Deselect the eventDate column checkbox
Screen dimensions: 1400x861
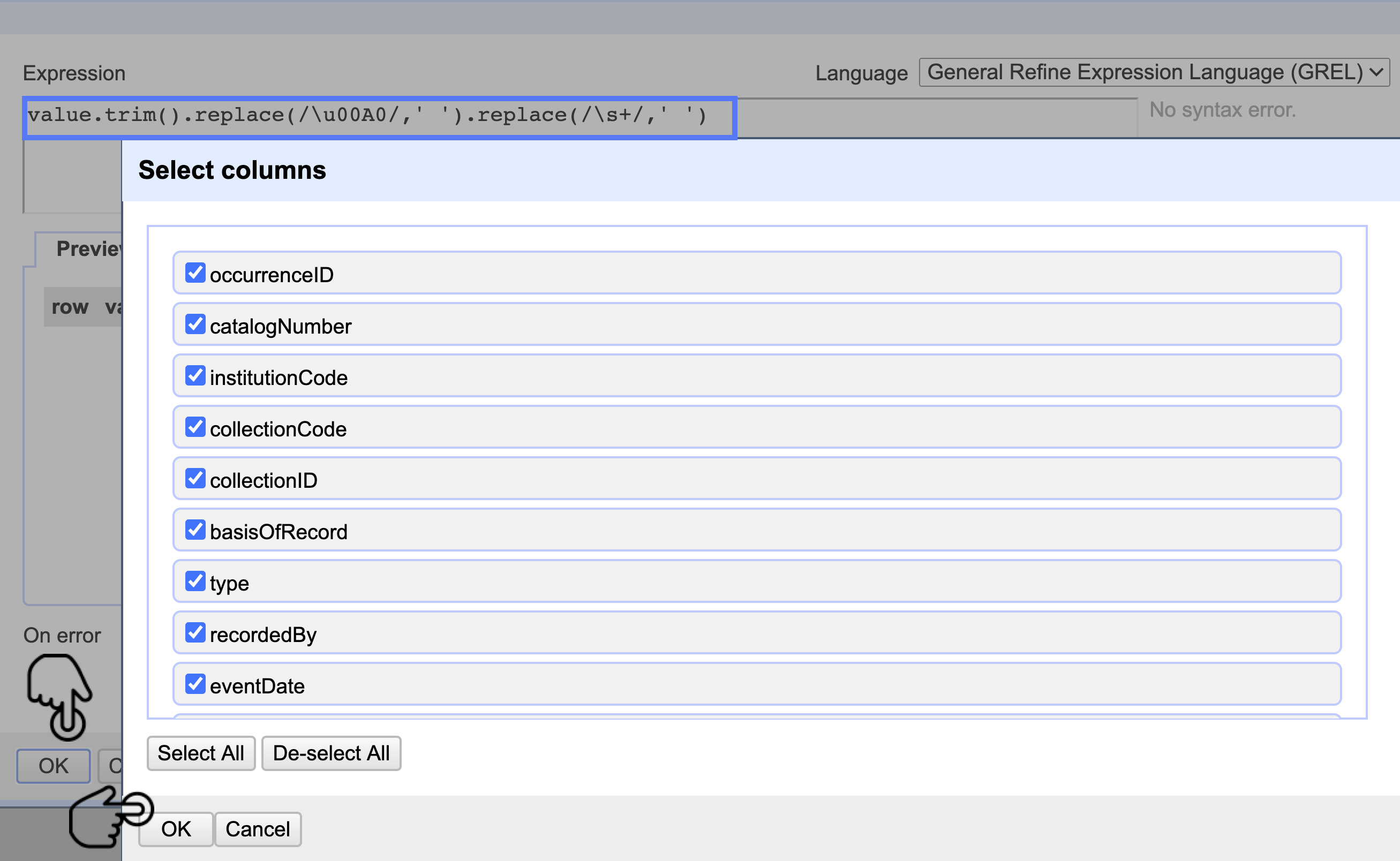[x=195, y=683]
